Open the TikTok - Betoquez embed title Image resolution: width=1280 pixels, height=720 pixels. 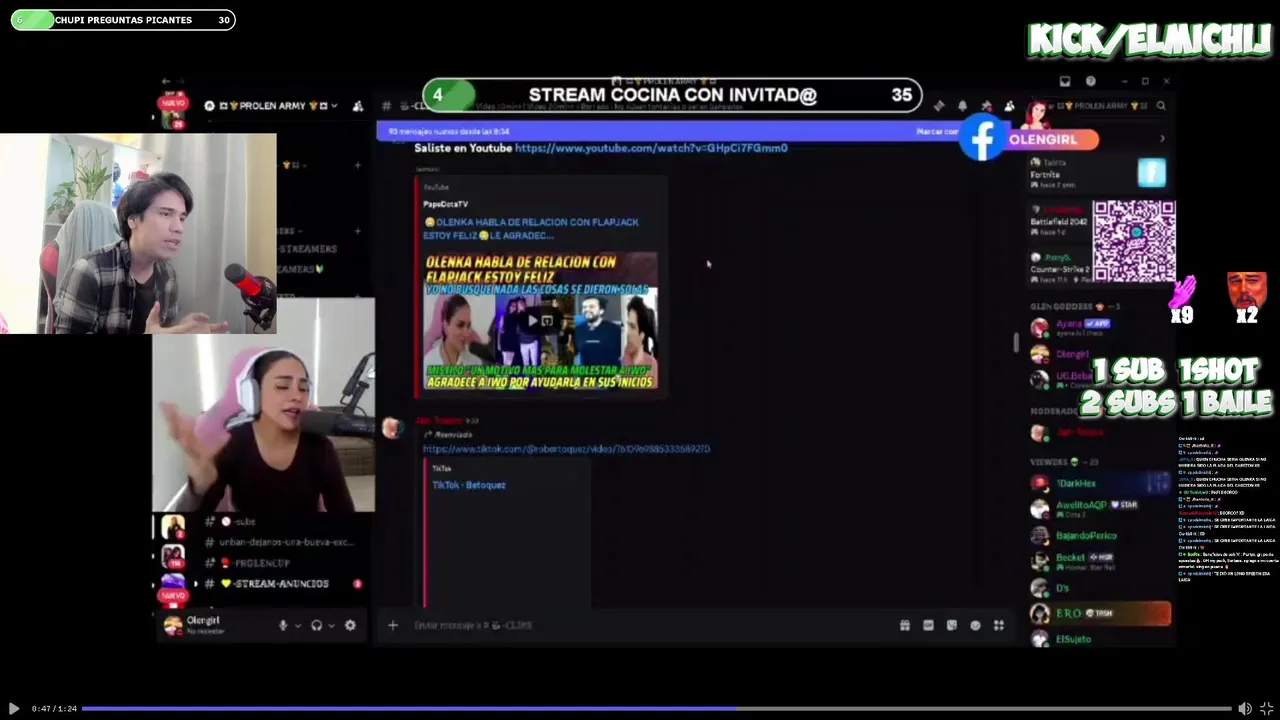(x=469, y=485)
